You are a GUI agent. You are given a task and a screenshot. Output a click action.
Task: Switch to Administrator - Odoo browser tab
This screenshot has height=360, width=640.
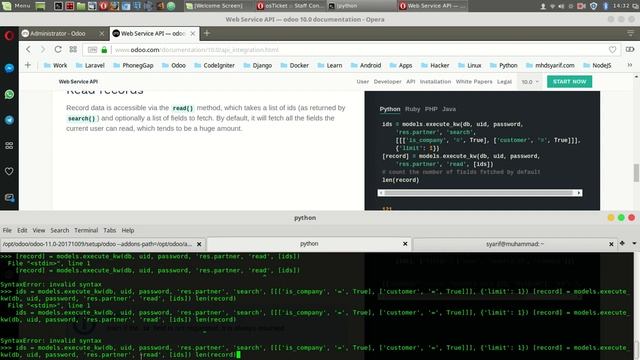pyautogui.click(x=63, y=33)
